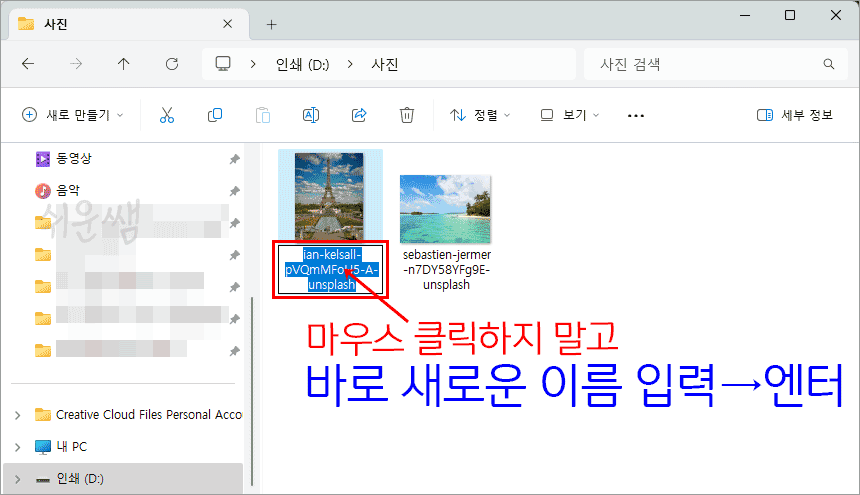The width and height of the screenshot is (860, 495).
Task: Click the PC monitor icon in address bar
Action: [223, 64]
